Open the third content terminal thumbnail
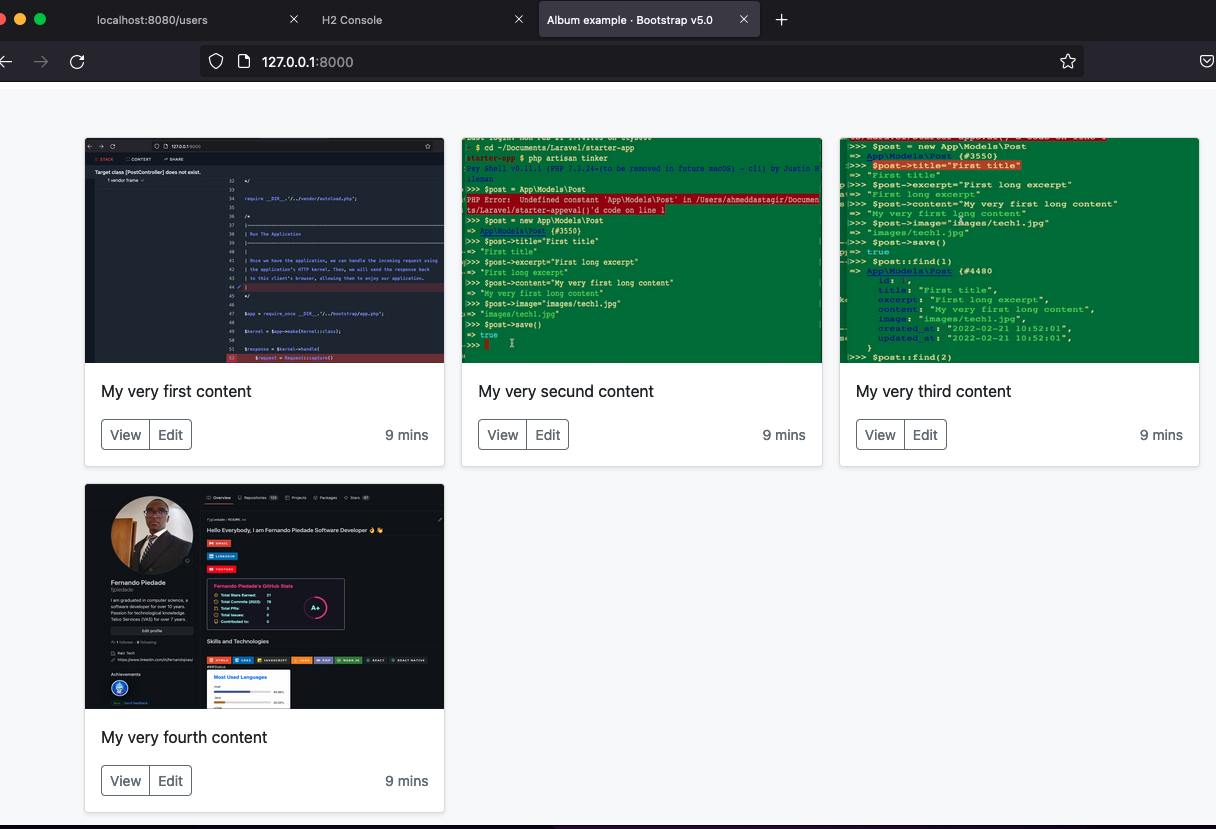 1019,250
